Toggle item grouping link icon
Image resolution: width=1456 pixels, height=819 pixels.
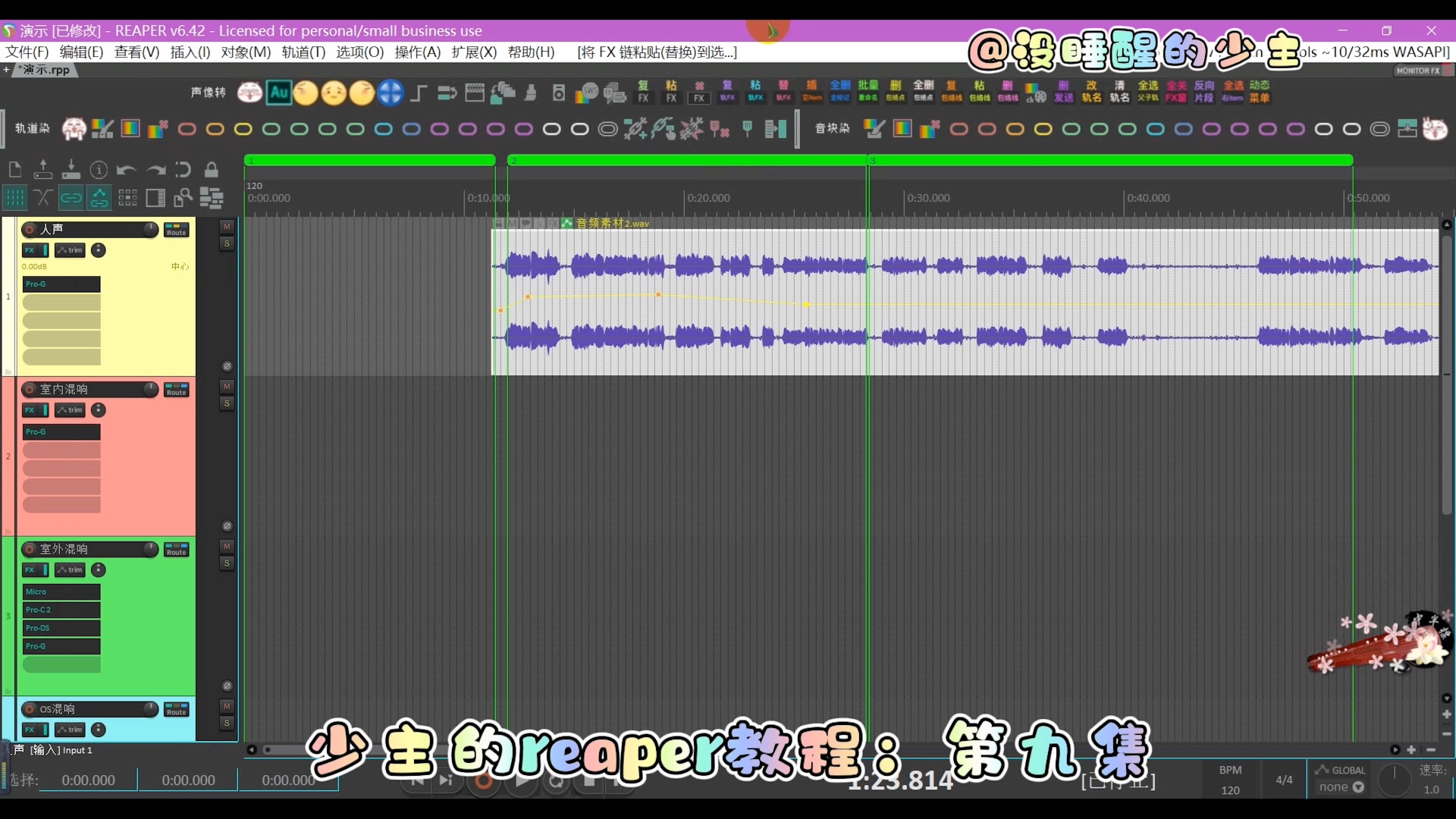71,199
